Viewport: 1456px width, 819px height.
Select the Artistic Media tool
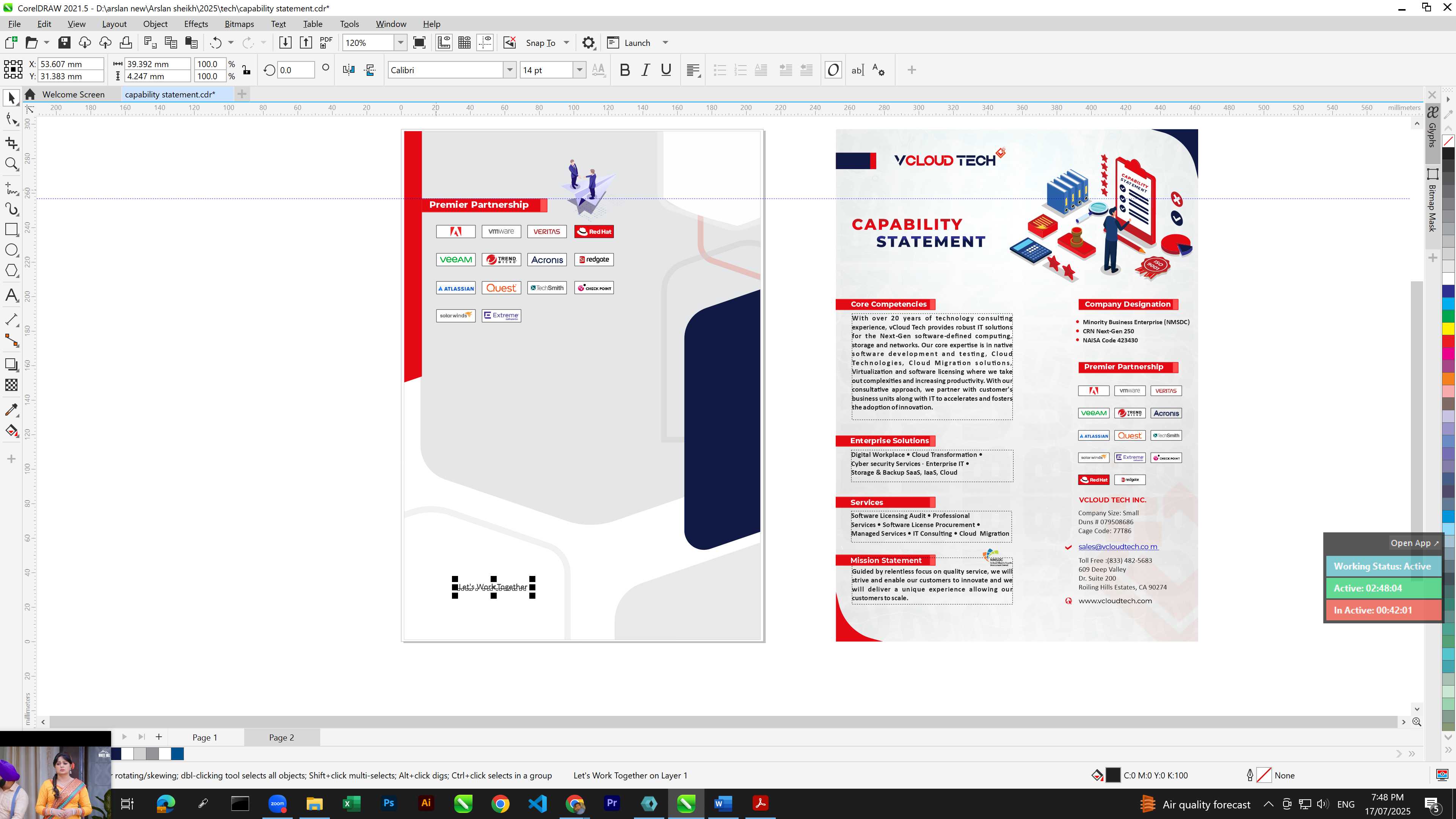click(x=11, y=209)
